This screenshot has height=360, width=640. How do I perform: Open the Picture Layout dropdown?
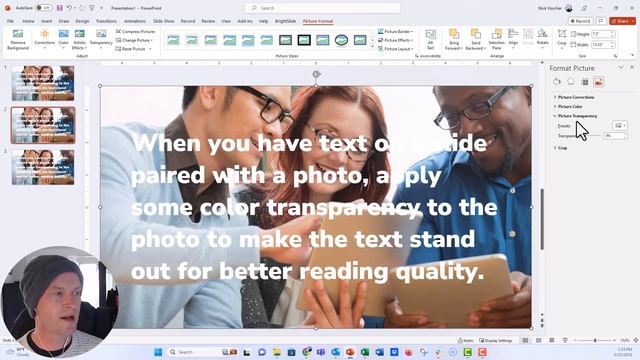click(396, 49)
